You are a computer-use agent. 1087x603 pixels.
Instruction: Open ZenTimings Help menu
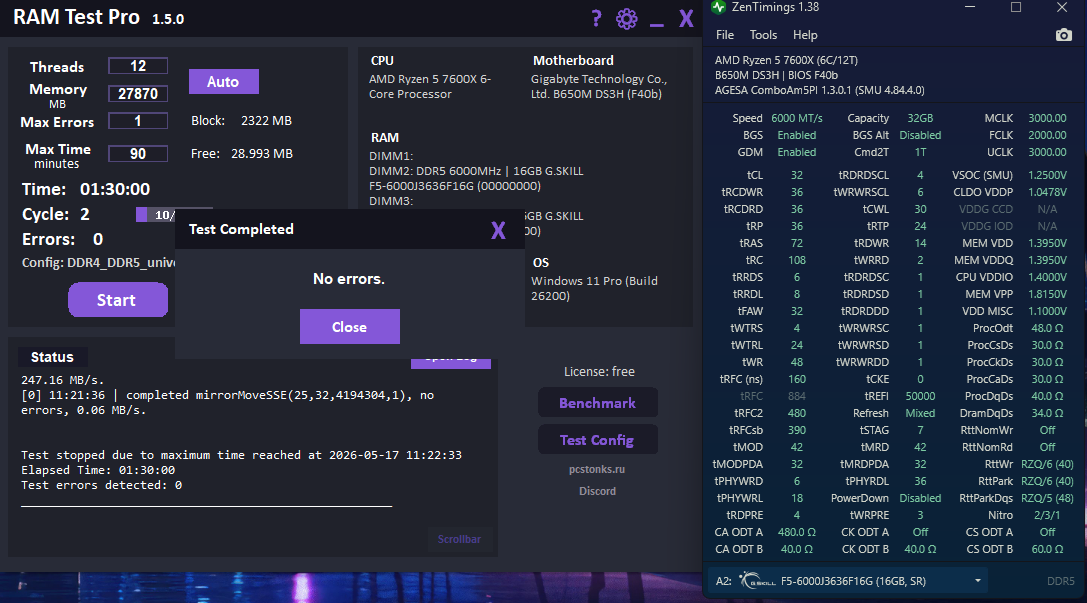click(805, 35)
